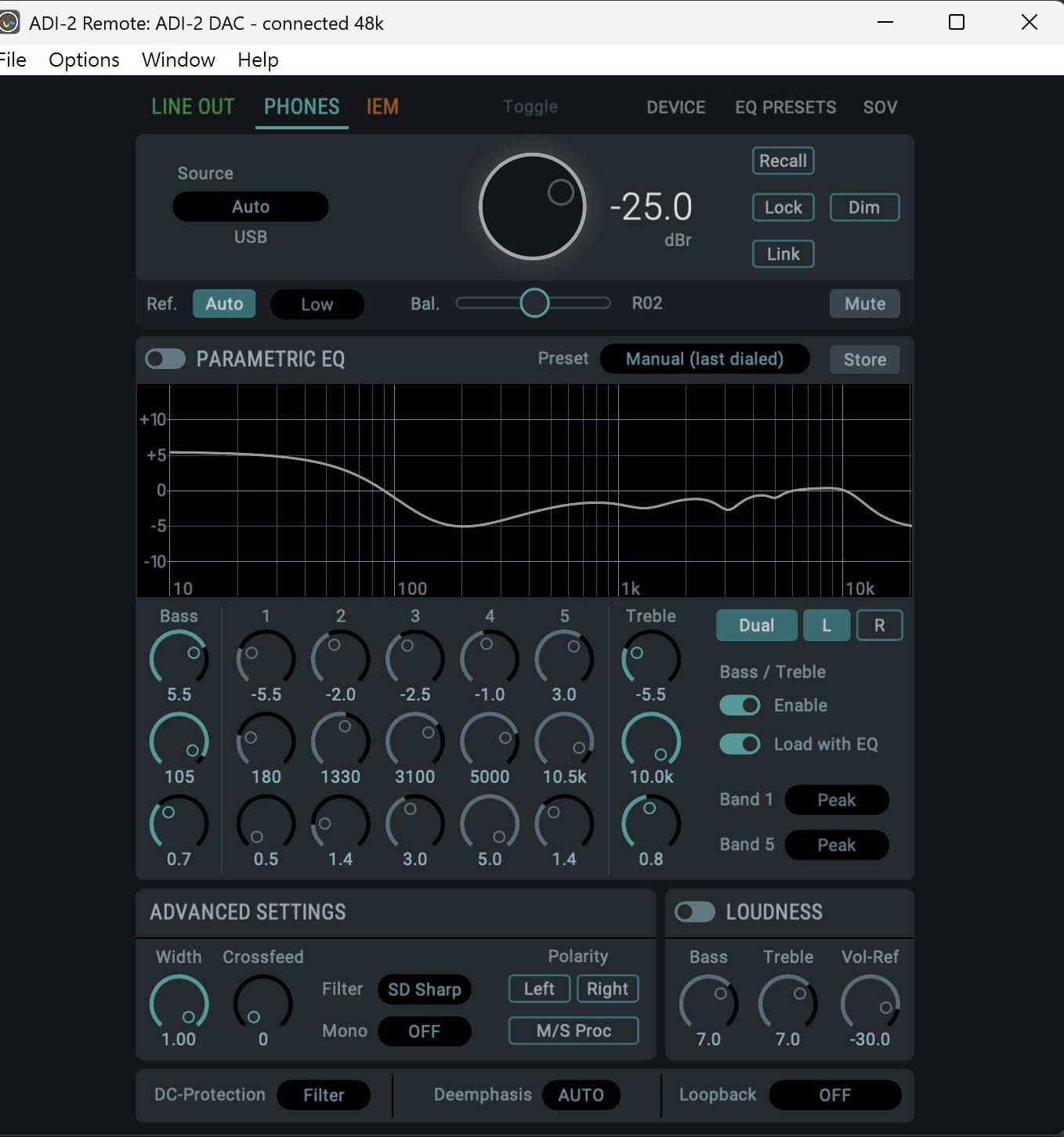This screenshot has height=1137, width=1064.
Task: Click the Balance slider handle
Action: [534, 303]
